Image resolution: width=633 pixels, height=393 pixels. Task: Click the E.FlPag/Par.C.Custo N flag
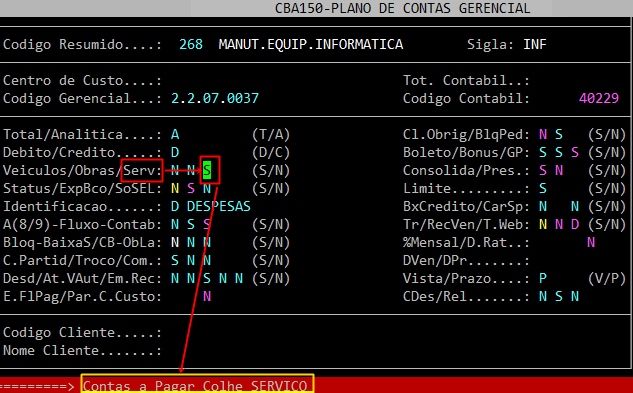click(x=207, y=296)
